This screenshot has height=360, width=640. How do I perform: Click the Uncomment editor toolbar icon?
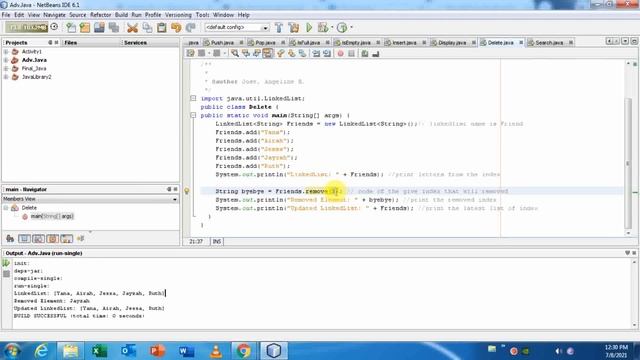pyautogui.click(x=376, y=53)
